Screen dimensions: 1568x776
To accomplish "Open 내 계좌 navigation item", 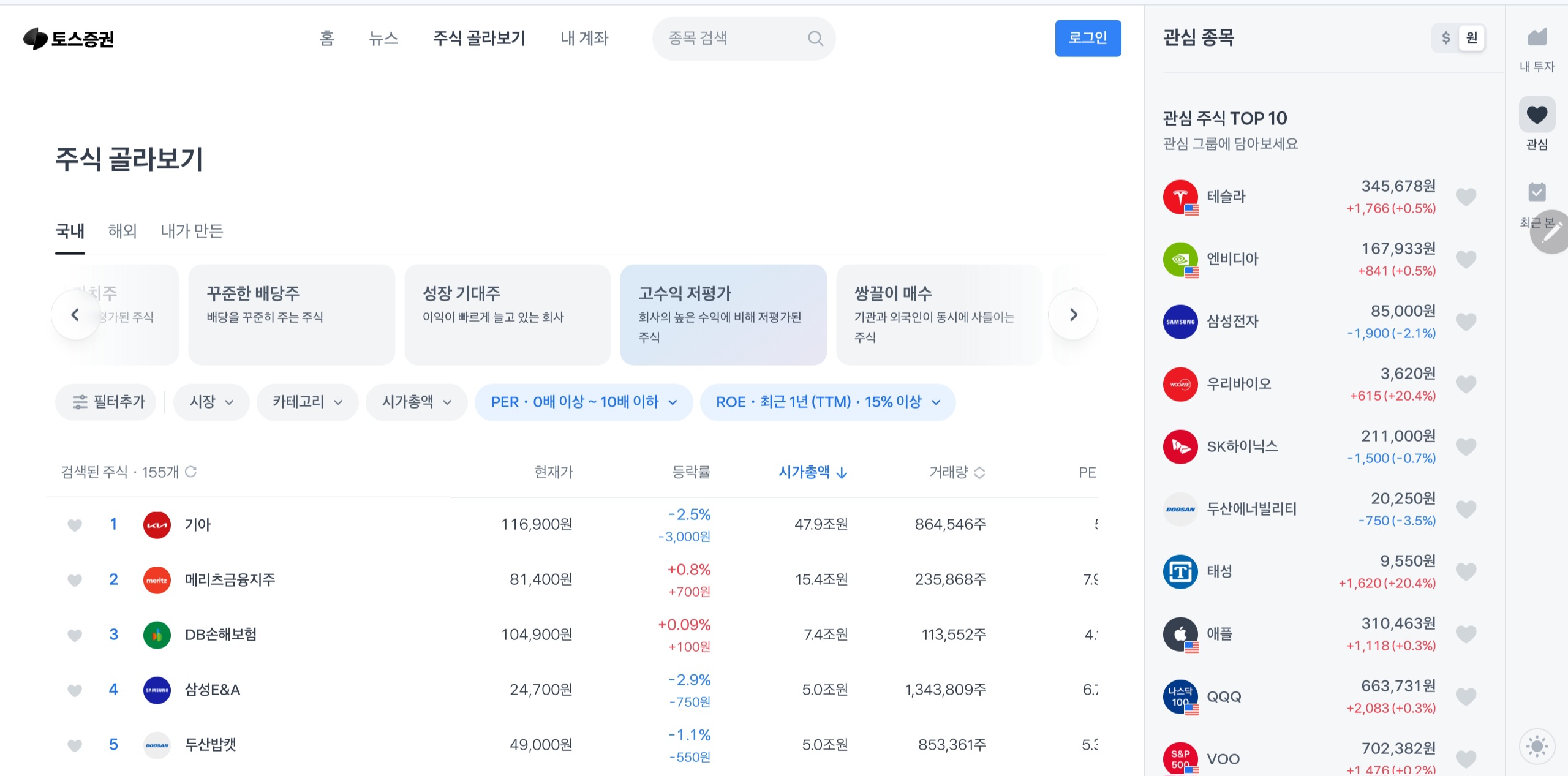I will coord(584,39).
